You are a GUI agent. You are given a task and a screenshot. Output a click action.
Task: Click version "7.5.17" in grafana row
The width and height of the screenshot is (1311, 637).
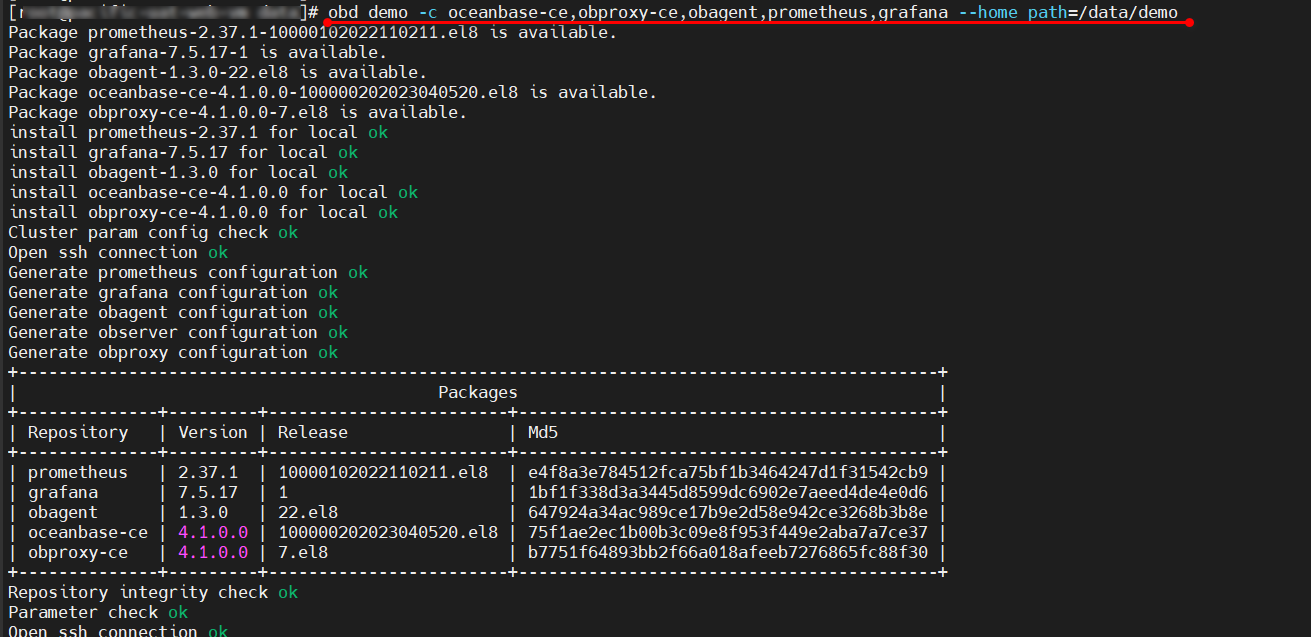coord(208,492)
